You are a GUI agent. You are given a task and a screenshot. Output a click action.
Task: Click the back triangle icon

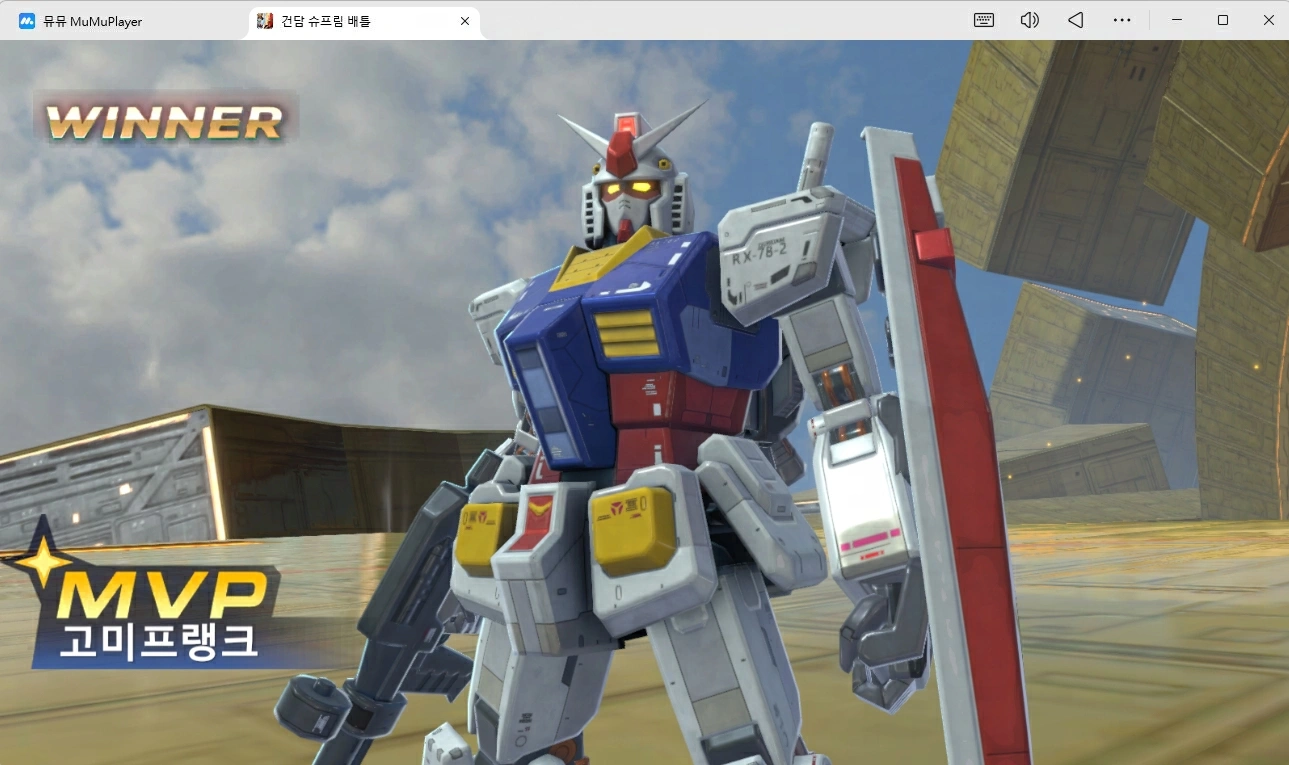pyautogui.click(x=1076, y=20)
